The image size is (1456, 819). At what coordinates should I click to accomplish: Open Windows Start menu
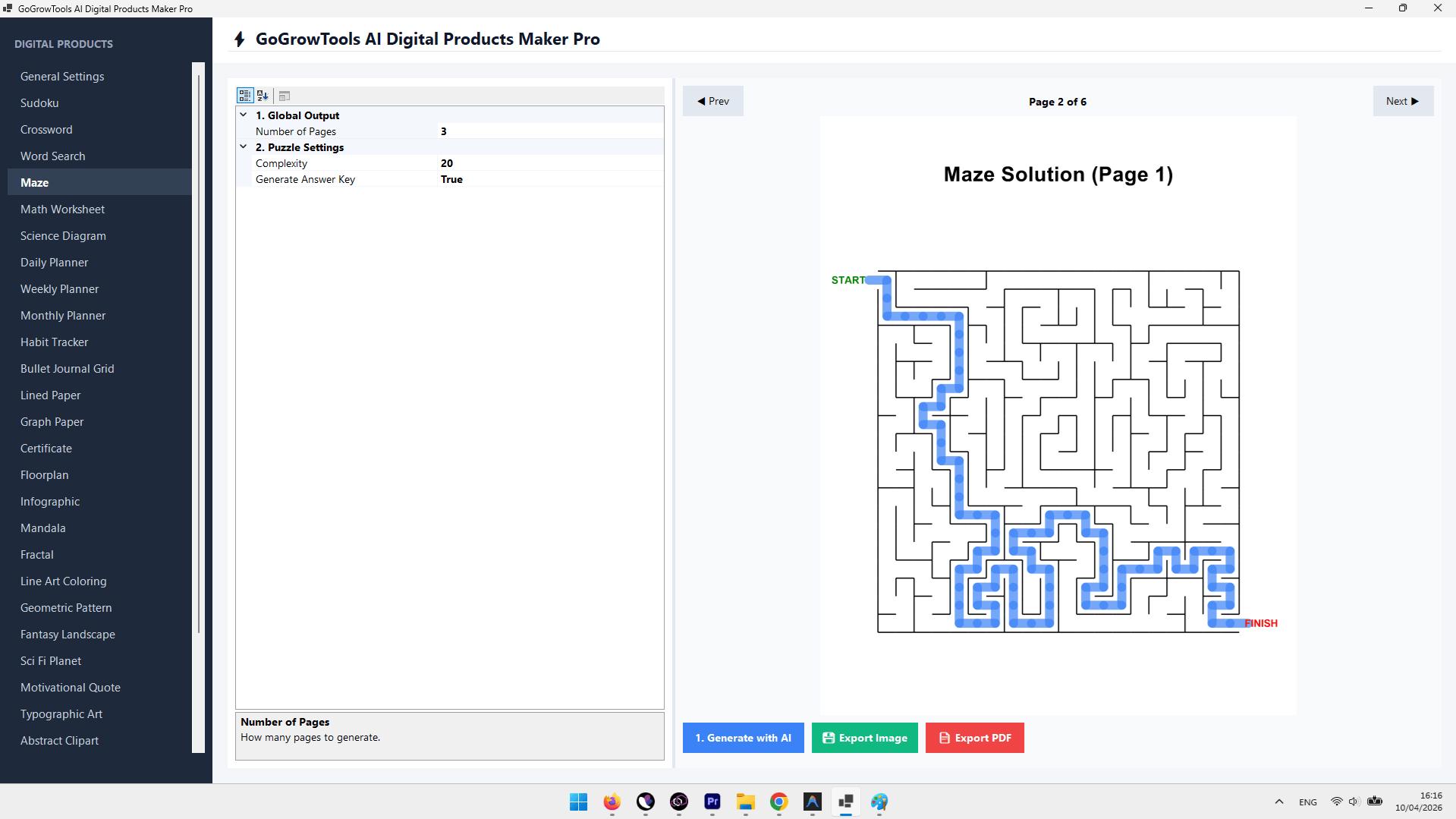pyautogui.click(x=578, y=802)
